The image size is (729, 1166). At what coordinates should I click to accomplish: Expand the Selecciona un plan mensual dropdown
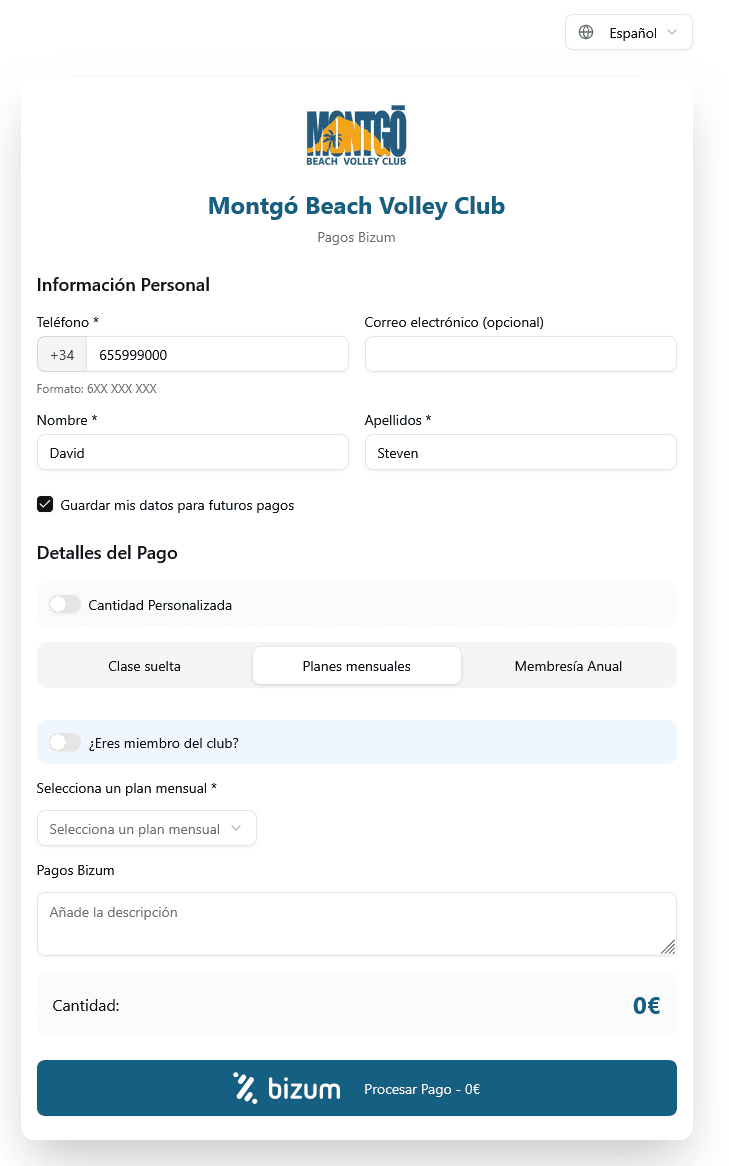tap(146, 829)
